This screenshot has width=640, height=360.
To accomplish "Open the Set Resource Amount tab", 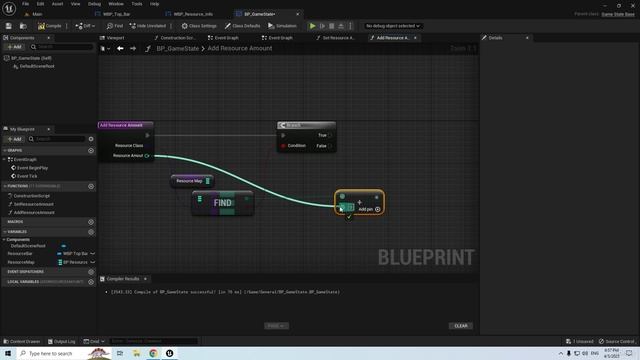I will pos(338,38).
